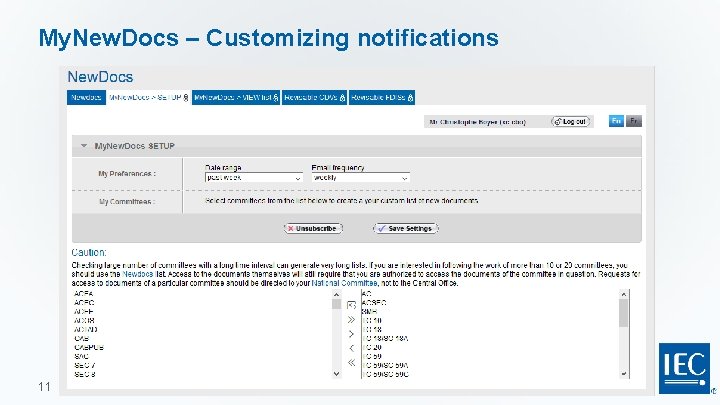Click the Save Settings button
720x405 pixels.
(405, 229)
